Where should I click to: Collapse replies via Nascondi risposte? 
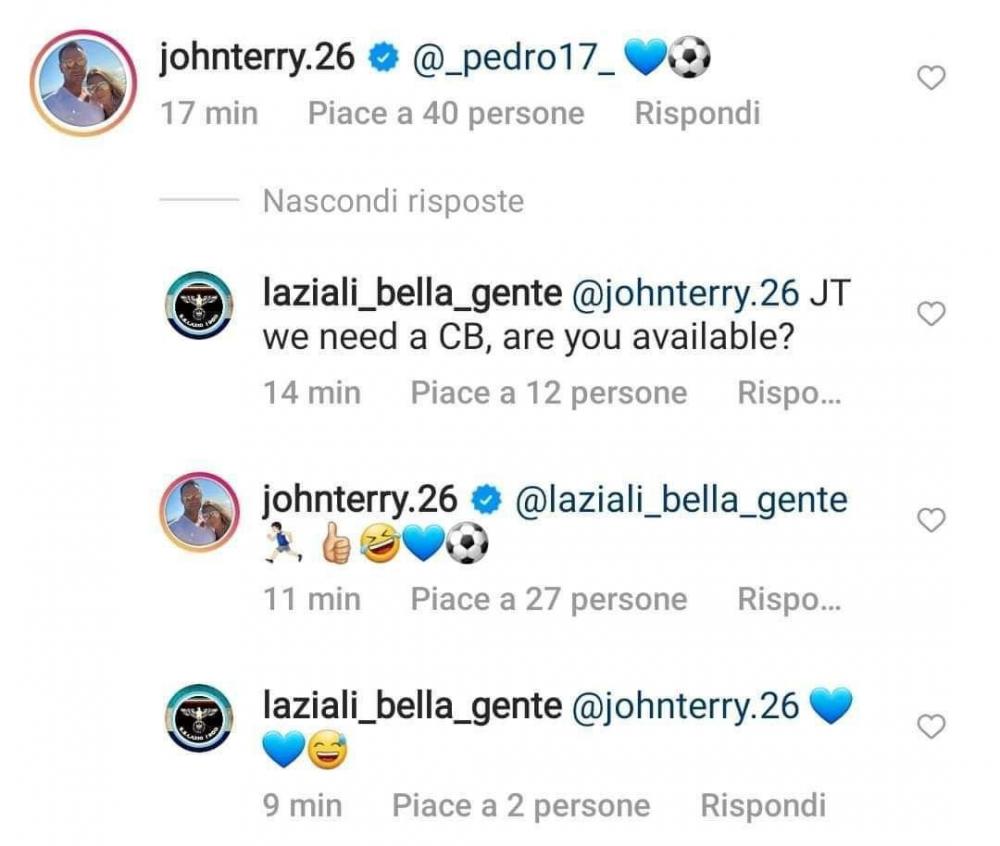pyautogui.click(x=393, y=201)
